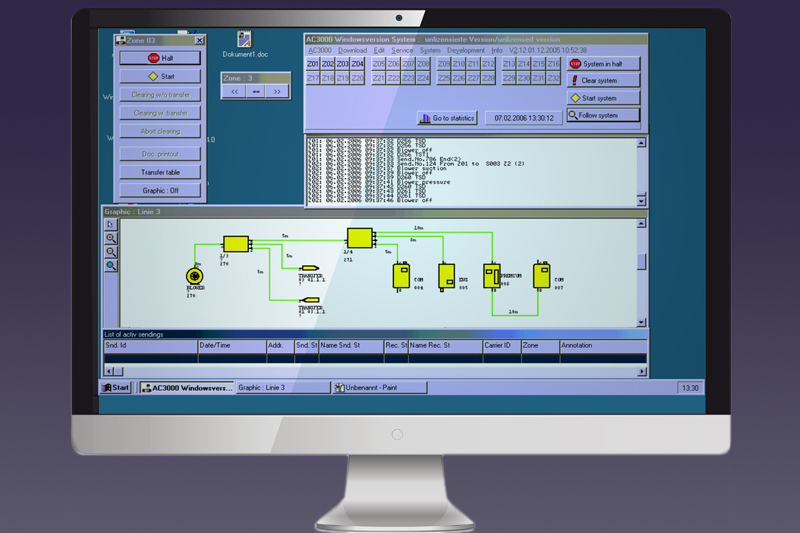Select diverter box labeled 270
800x533 pixels.
(236, 244)
